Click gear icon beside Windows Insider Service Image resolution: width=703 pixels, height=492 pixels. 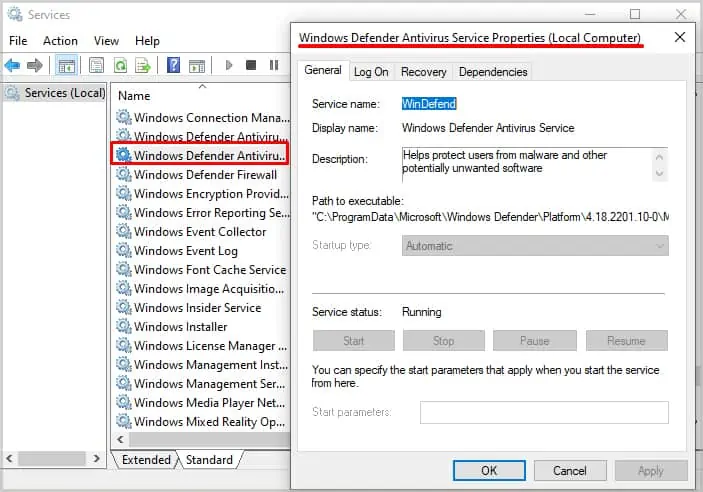point(123,307)
